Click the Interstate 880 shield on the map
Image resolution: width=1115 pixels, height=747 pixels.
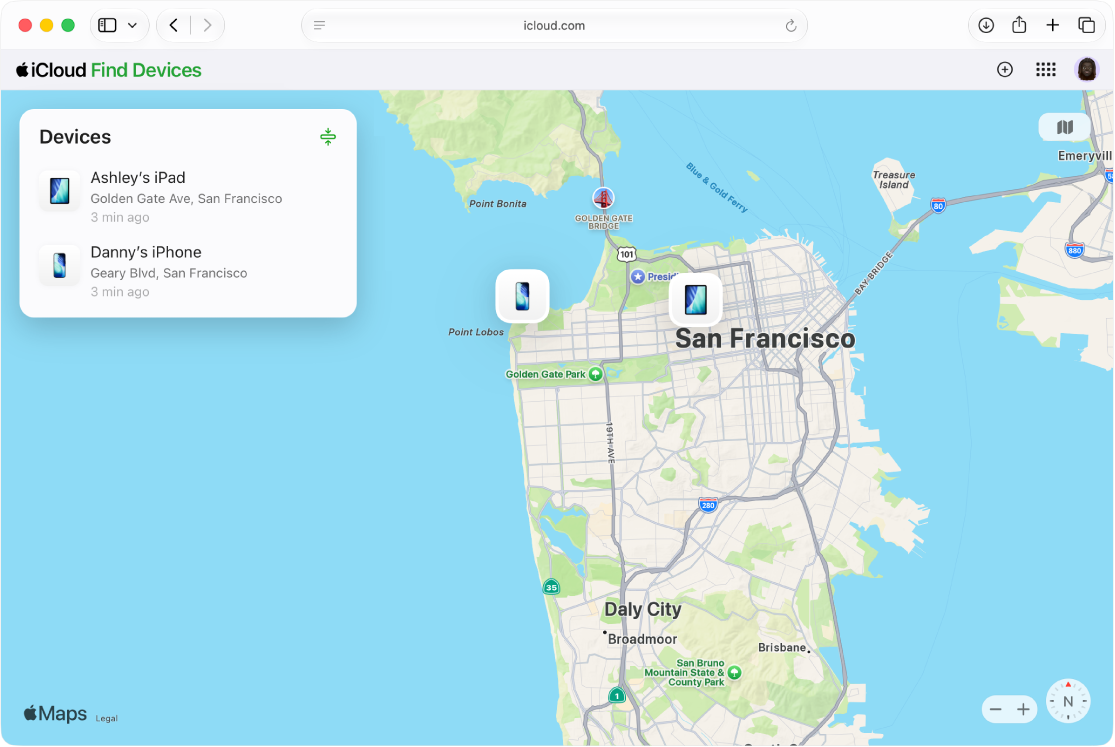coord(1074,250)
